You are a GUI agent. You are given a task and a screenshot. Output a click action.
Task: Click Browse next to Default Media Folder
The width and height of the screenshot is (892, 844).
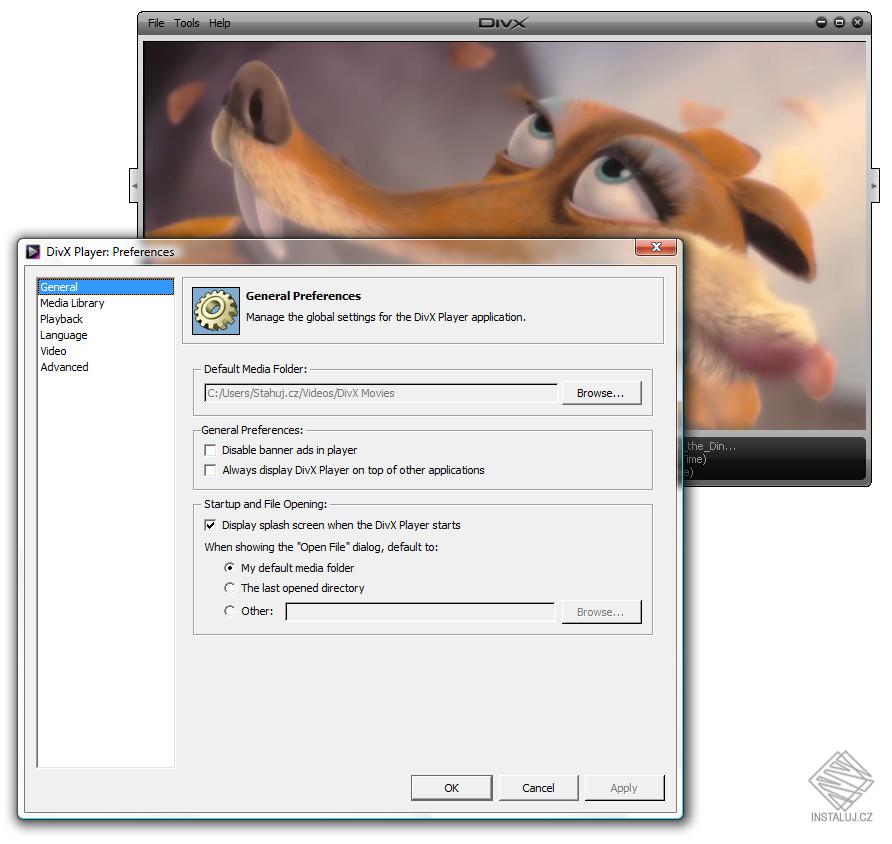601,393
